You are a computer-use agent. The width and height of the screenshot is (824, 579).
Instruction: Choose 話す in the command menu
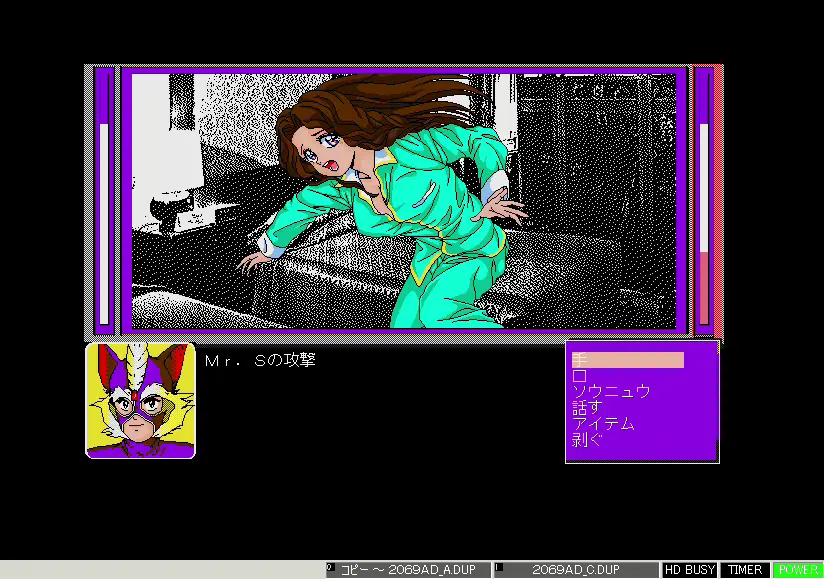coord(587,407)
